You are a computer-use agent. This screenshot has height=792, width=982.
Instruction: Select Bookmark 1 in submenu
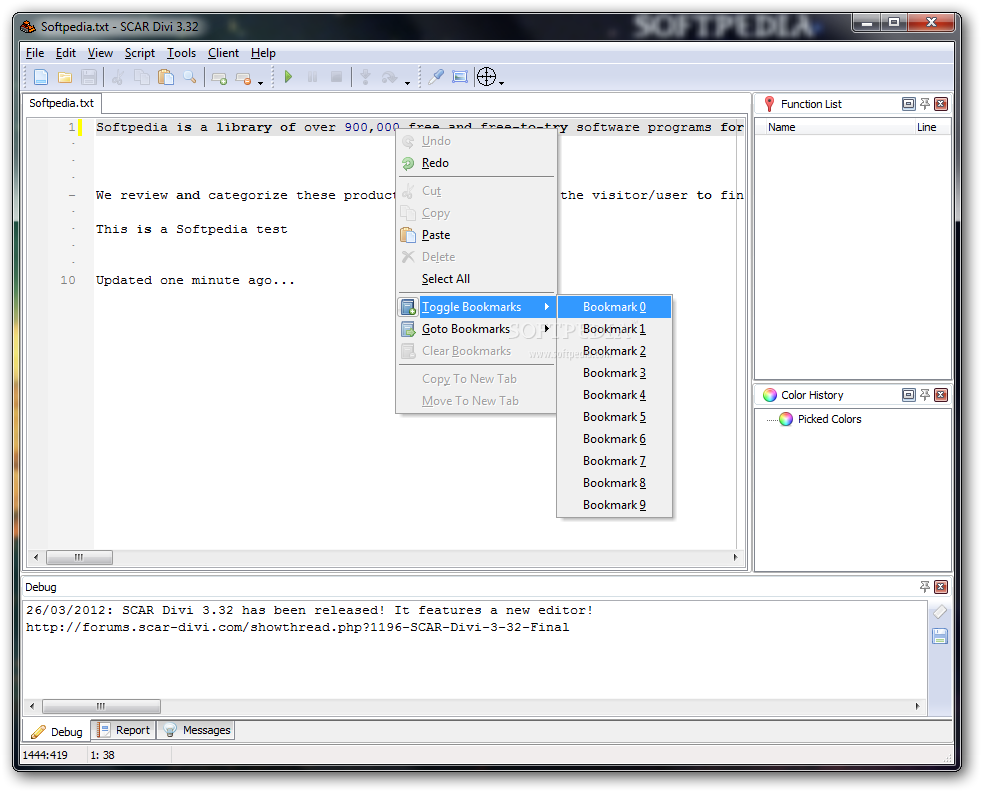click(614, 329)
